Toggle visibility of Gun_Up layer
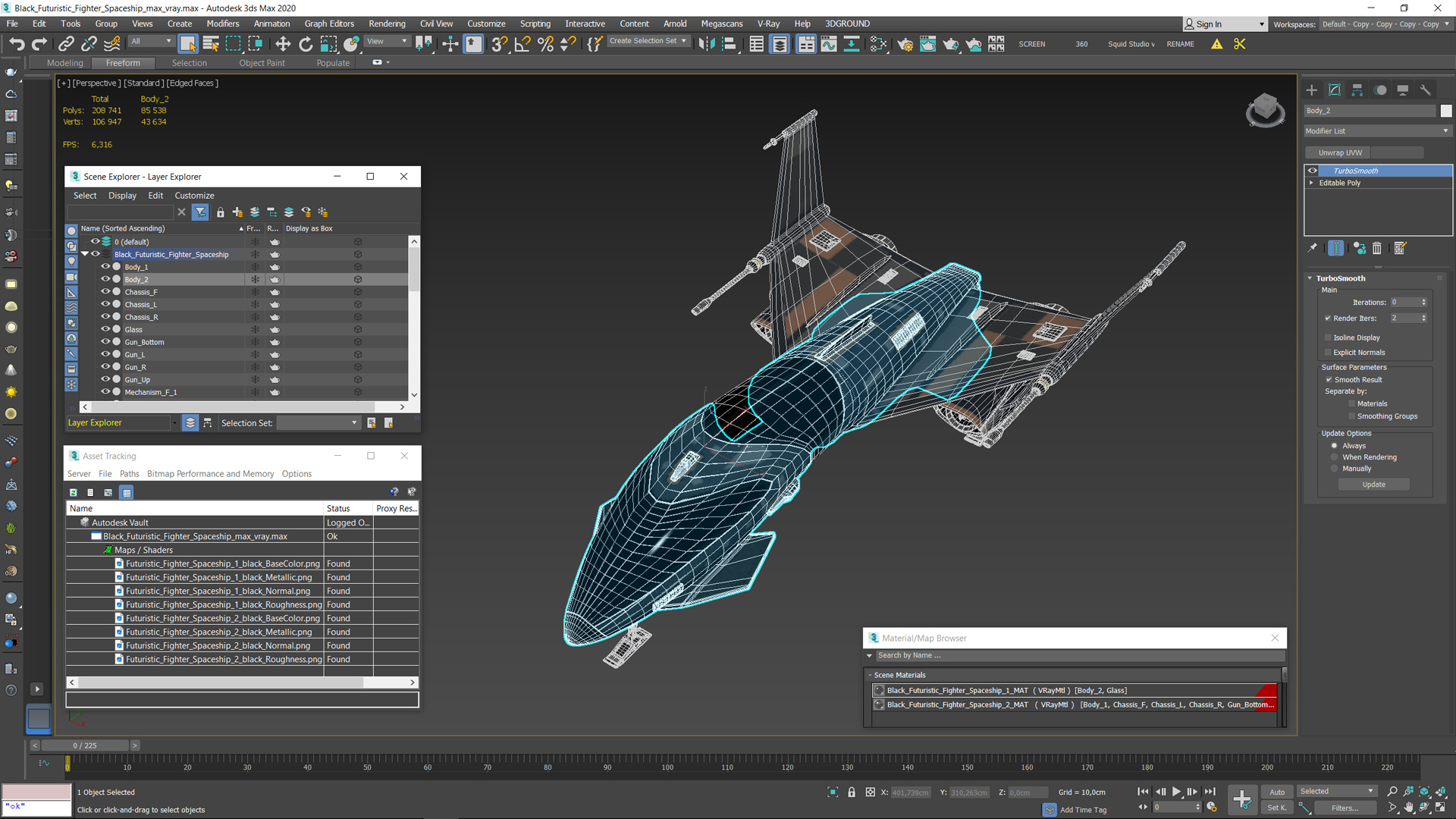Screen dimensions: 1456x819 tap(106, 380)
